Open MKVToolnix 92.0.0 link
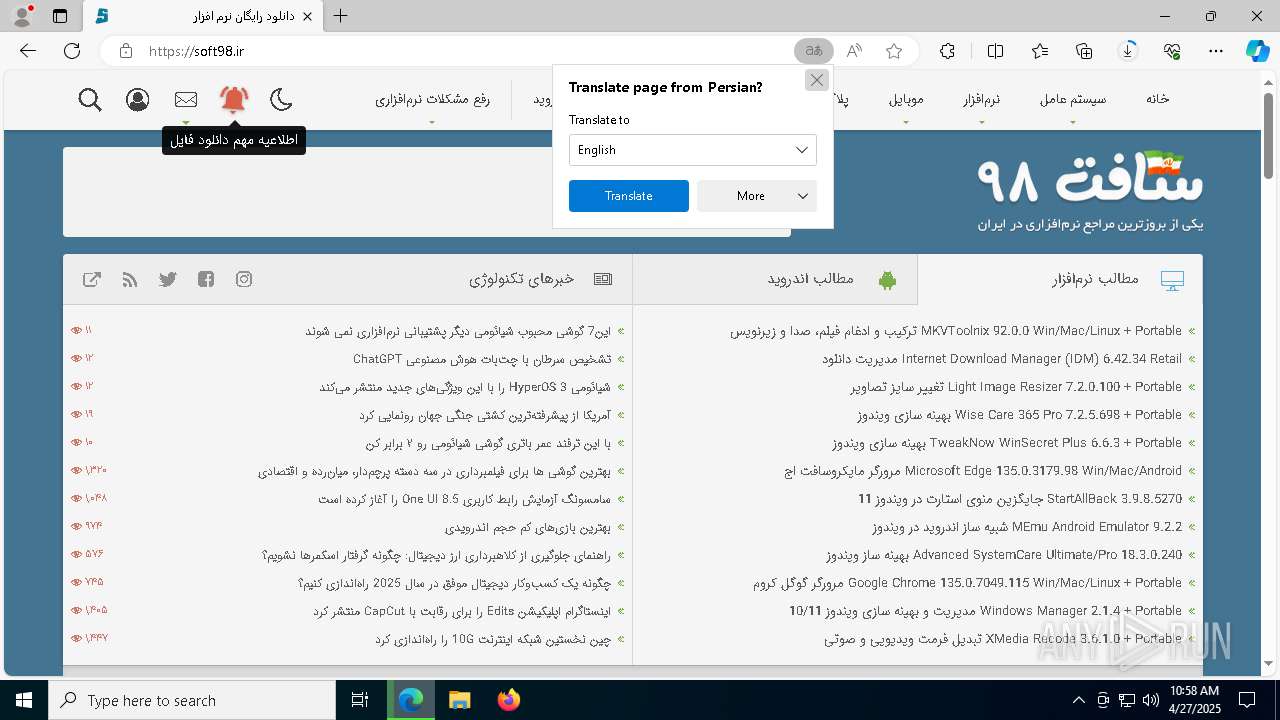This screenshot has width=1280, height=720. [x=956, y=331]
